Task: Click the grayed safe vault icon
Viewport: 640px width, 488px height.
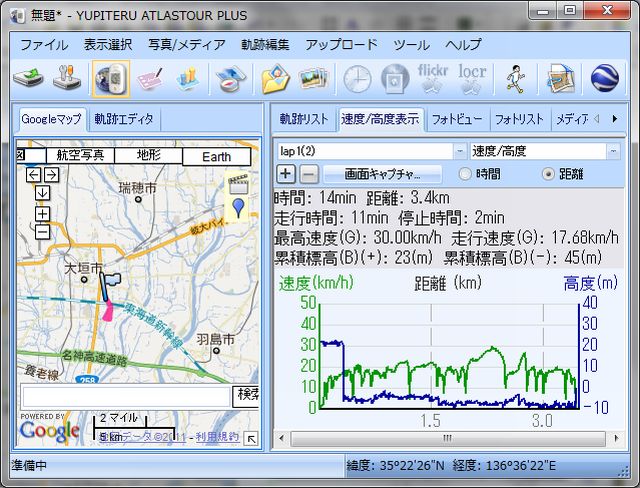Action: (395, 78)
